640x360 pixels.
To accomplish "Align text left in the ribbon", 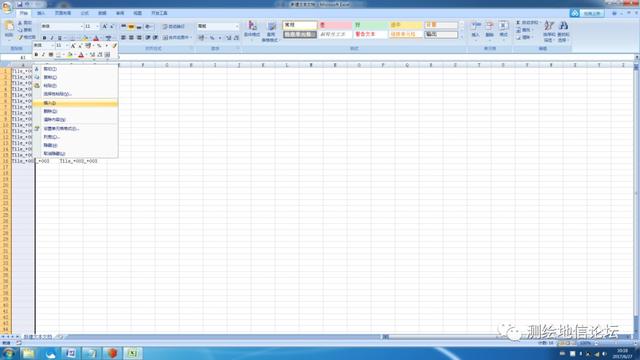I will [x=123, y=38].
